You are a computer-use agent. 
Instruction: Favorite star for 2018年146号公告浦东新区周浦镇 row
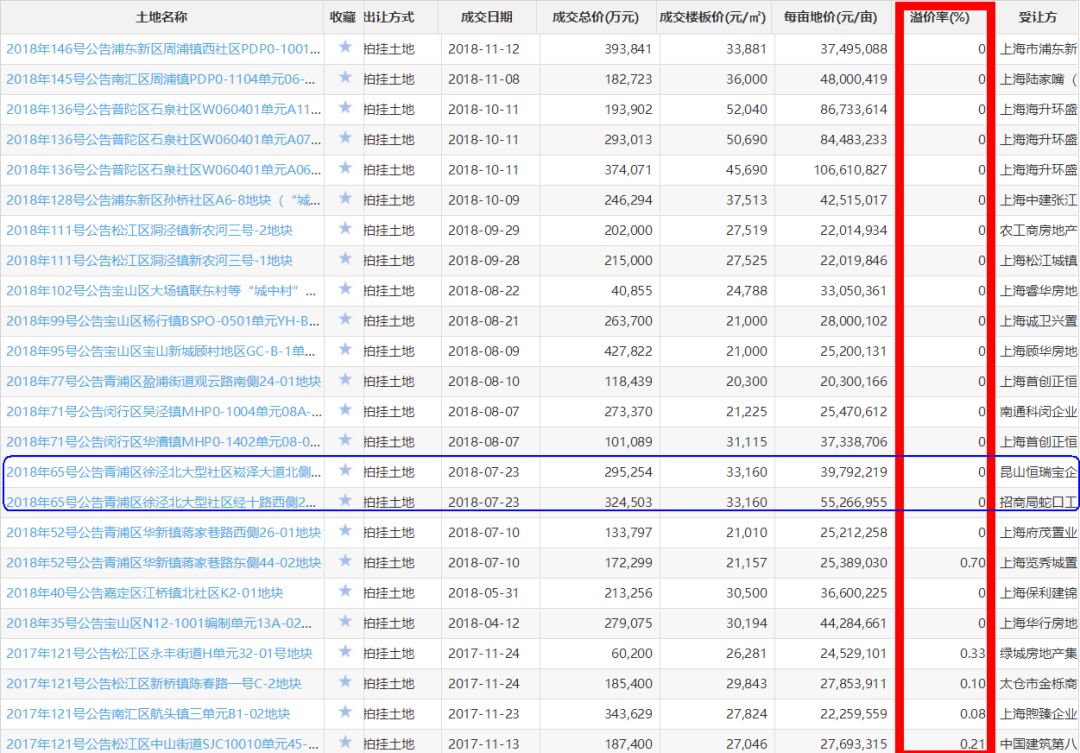pos(345,47)
